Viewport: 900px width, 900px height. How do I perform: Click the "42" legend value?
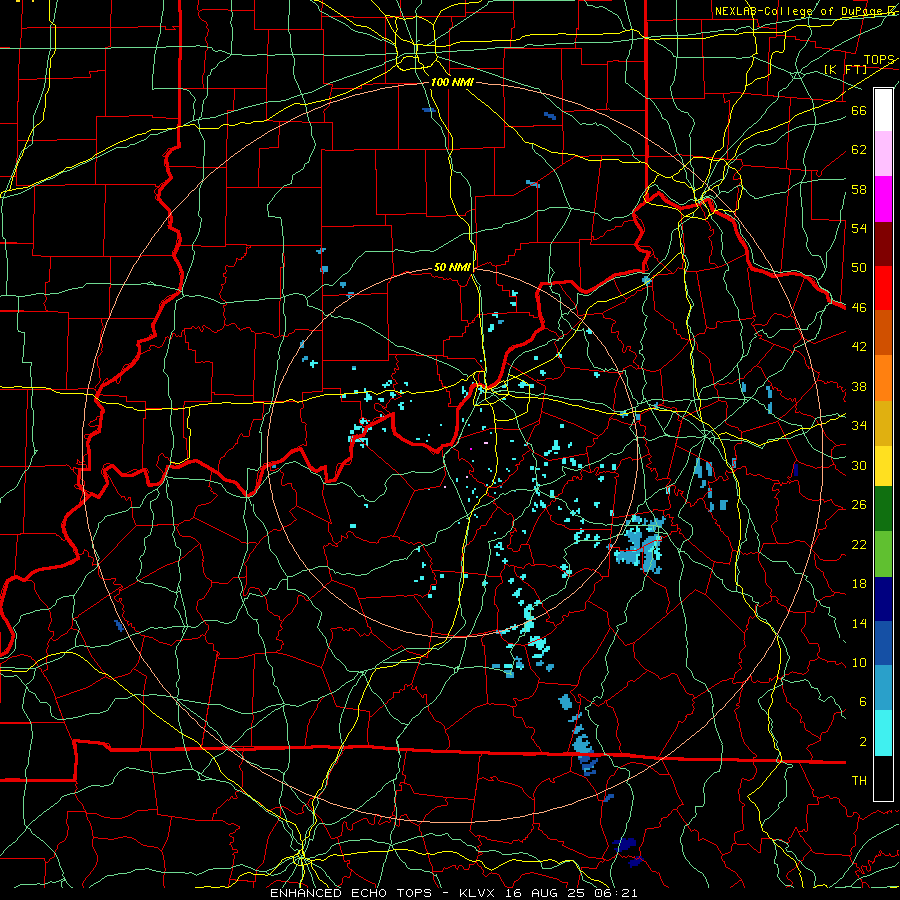click(859, 347)
